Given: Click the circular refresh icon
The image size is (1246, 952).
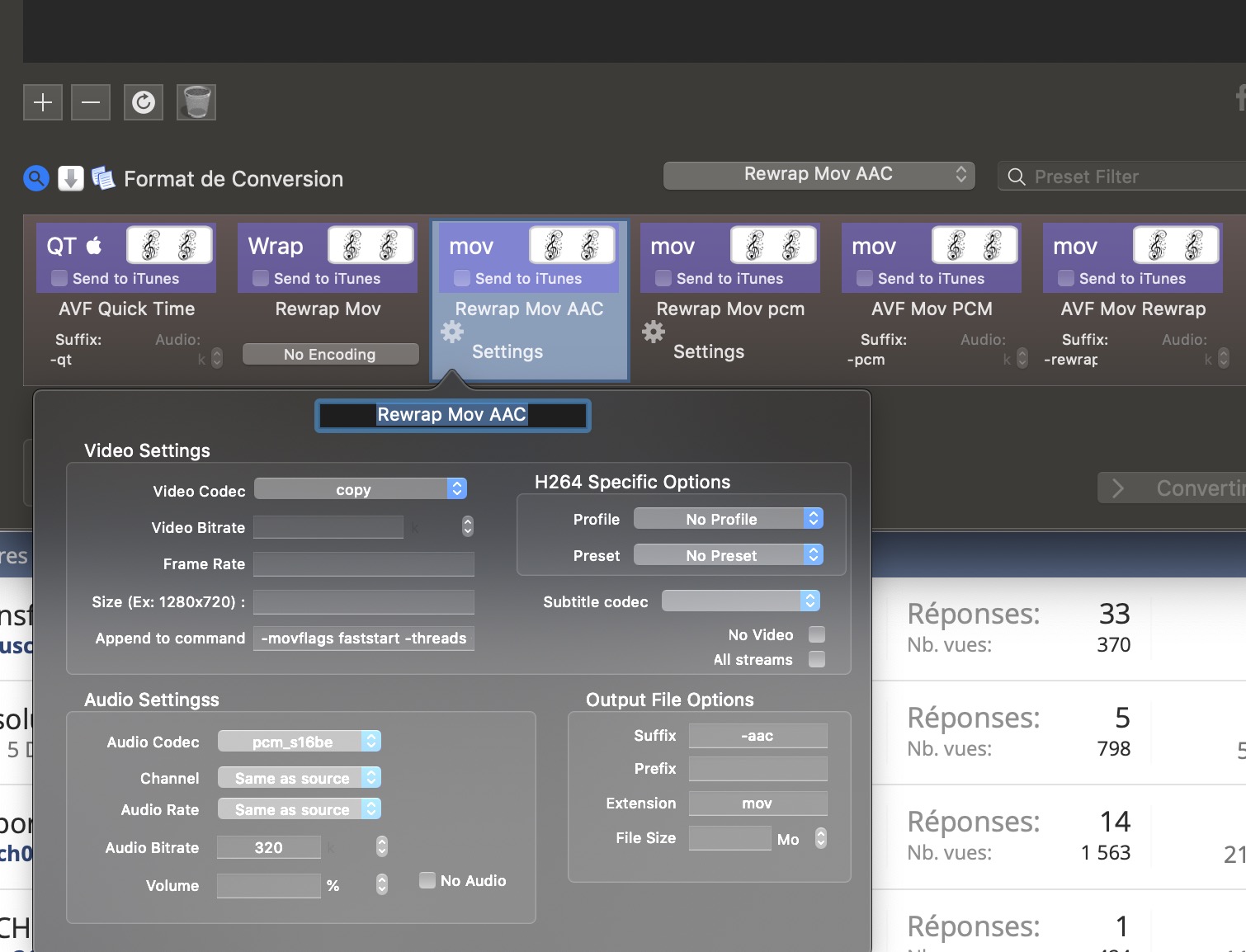Looking at the screenshot, I should click(x=144, y=102).
